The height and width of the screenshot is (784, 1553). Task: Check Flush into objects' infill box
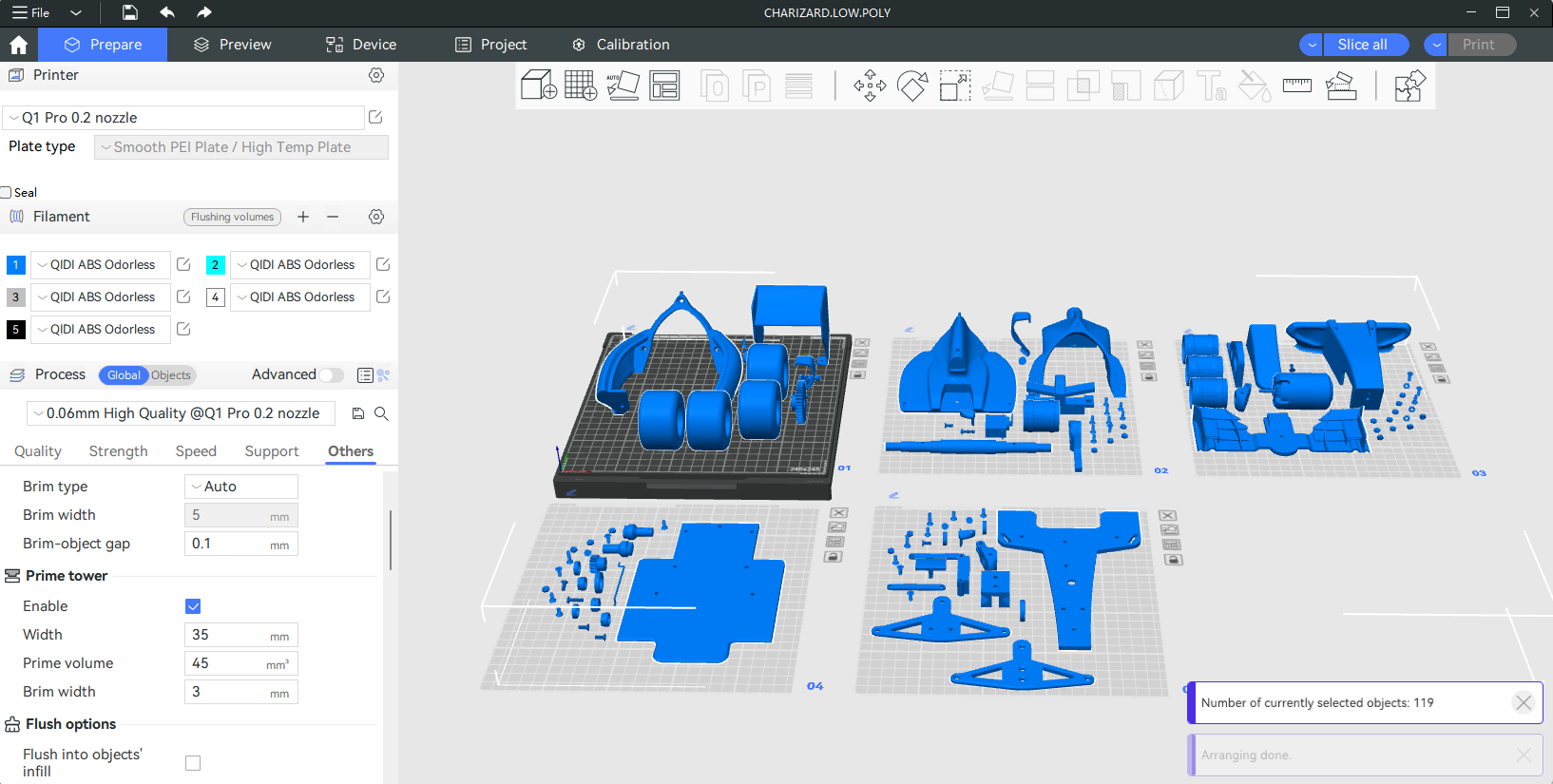click(x=193, y=763)
